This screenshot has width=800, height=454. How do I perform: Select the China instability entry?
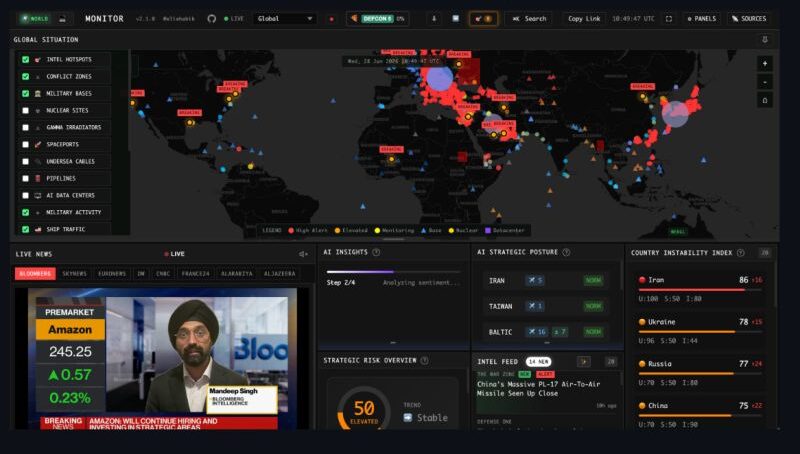click(700, 414)
